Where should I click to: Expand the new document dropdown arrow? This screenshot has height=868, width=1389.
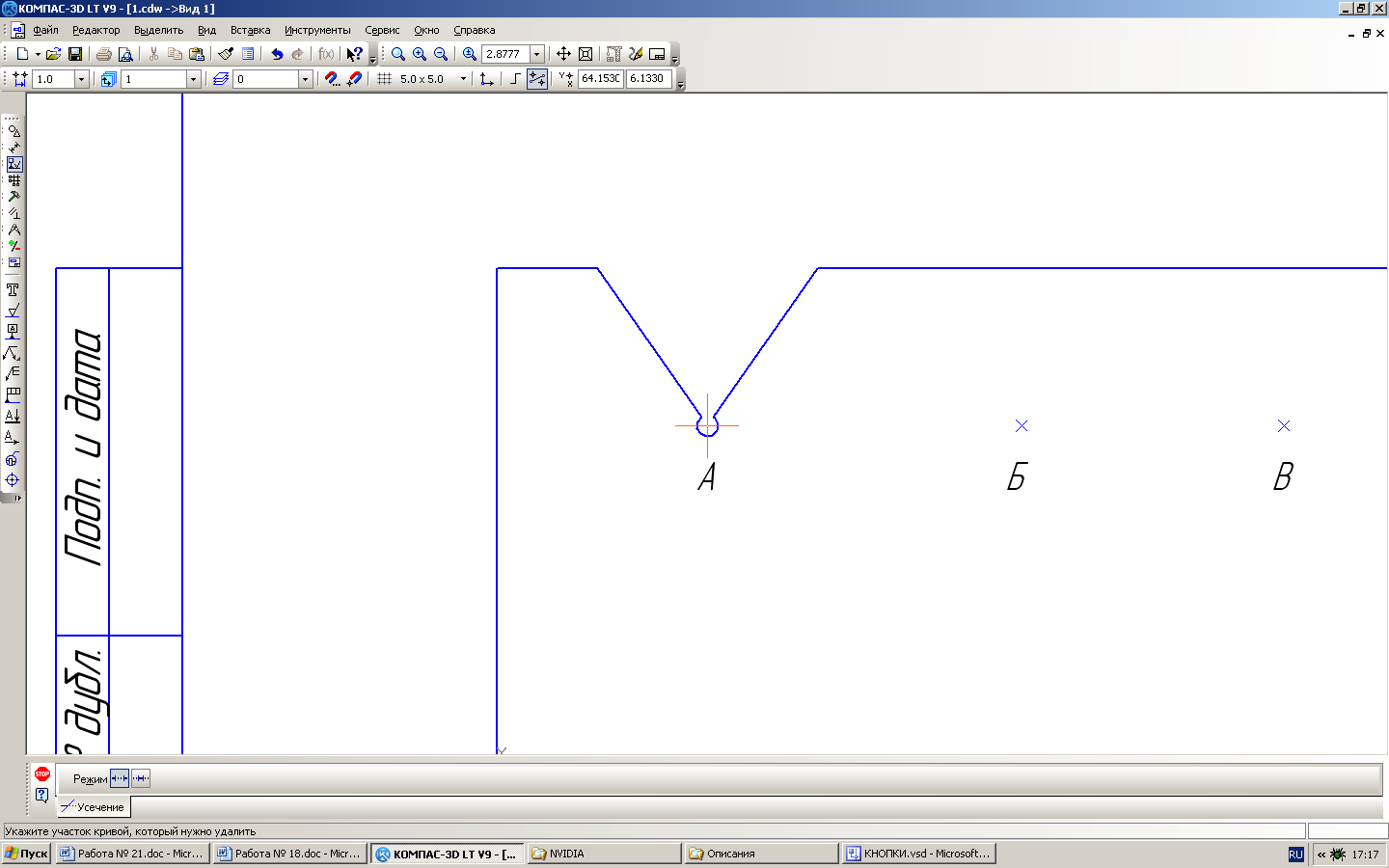pyautogui.click(x=38, y=54)
